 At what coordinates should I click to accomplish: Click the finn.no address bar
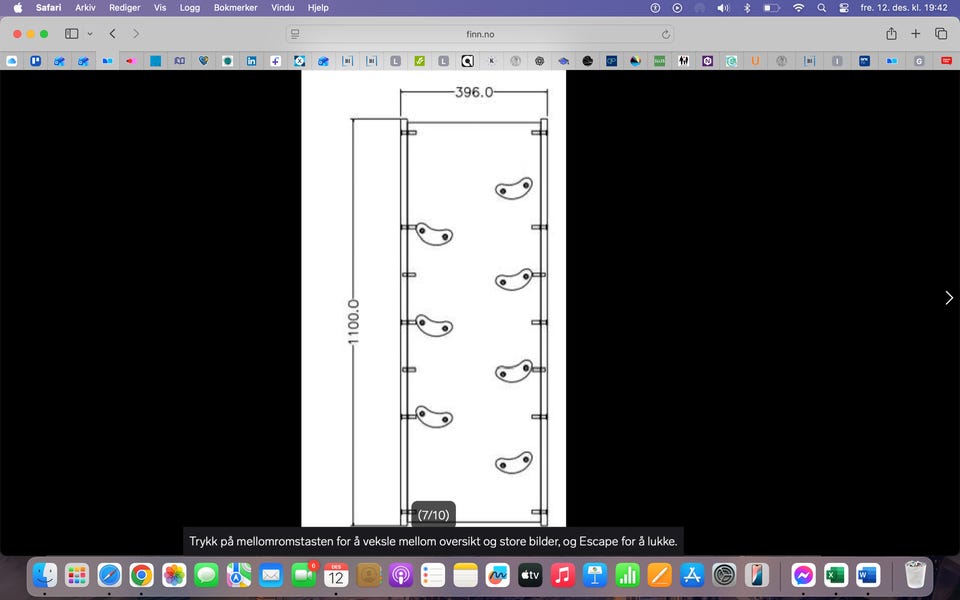click(x=480, y=34)
